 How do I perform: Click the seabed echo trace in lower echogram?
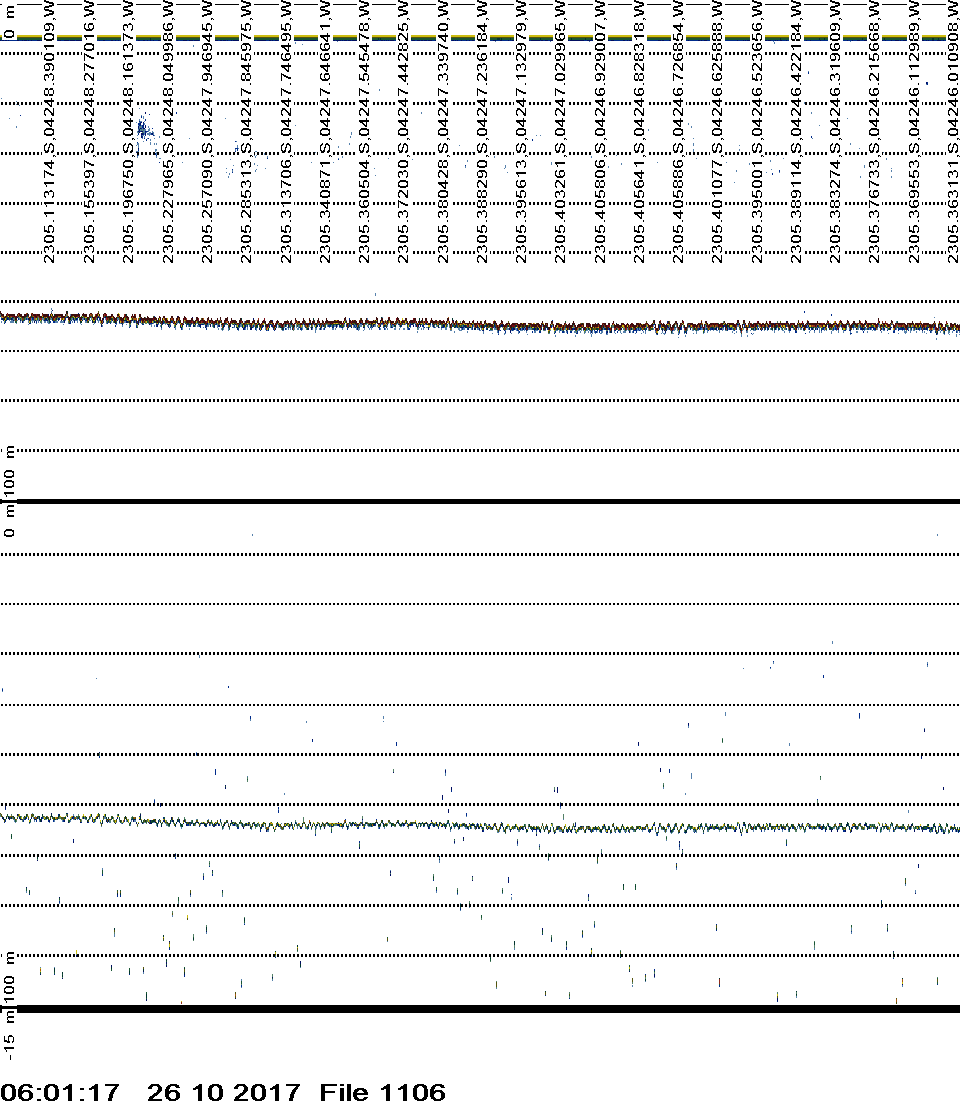480,825
